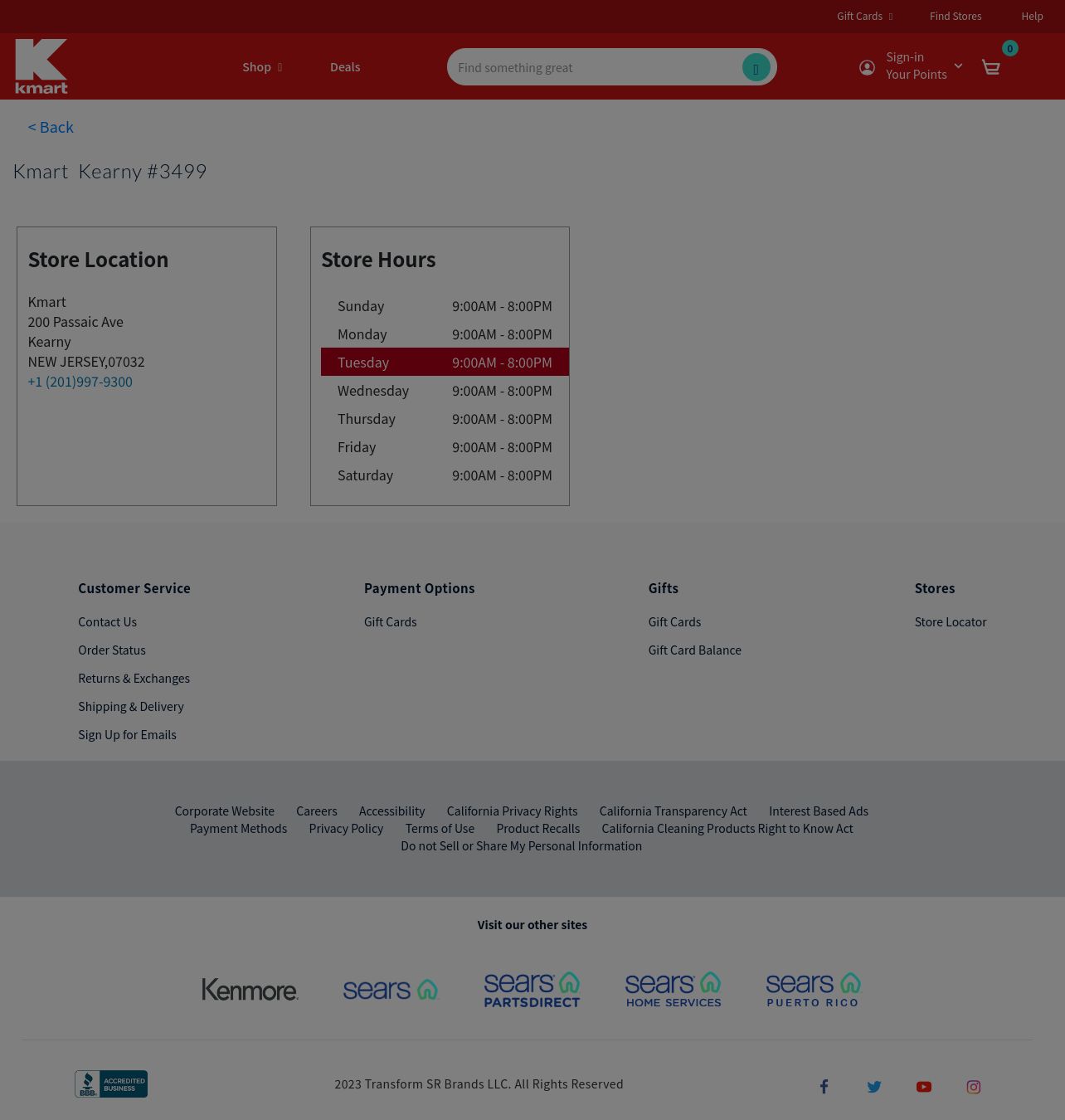Viewport: 1065px width, 1120px height.
Task: Open the Contact Us link
Action: pyautogui.click(x=108, y=621)
